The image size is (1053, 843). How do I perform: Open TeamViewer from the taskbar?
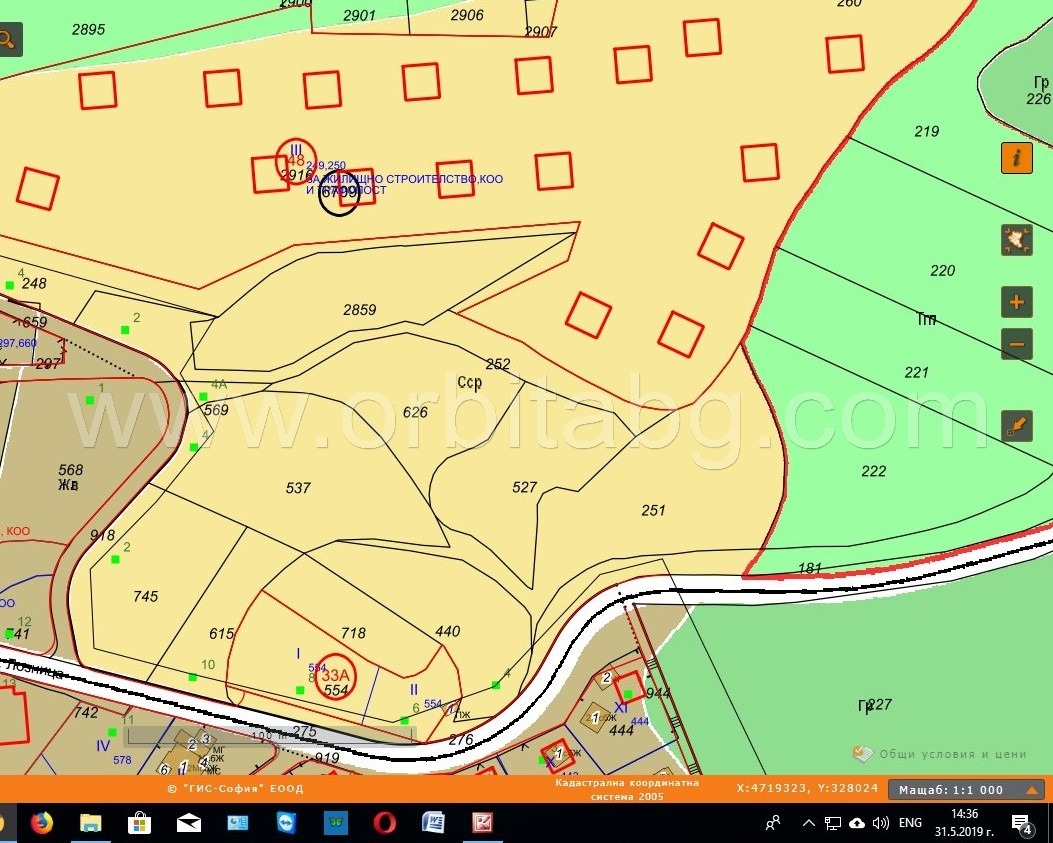coord(286,823)
